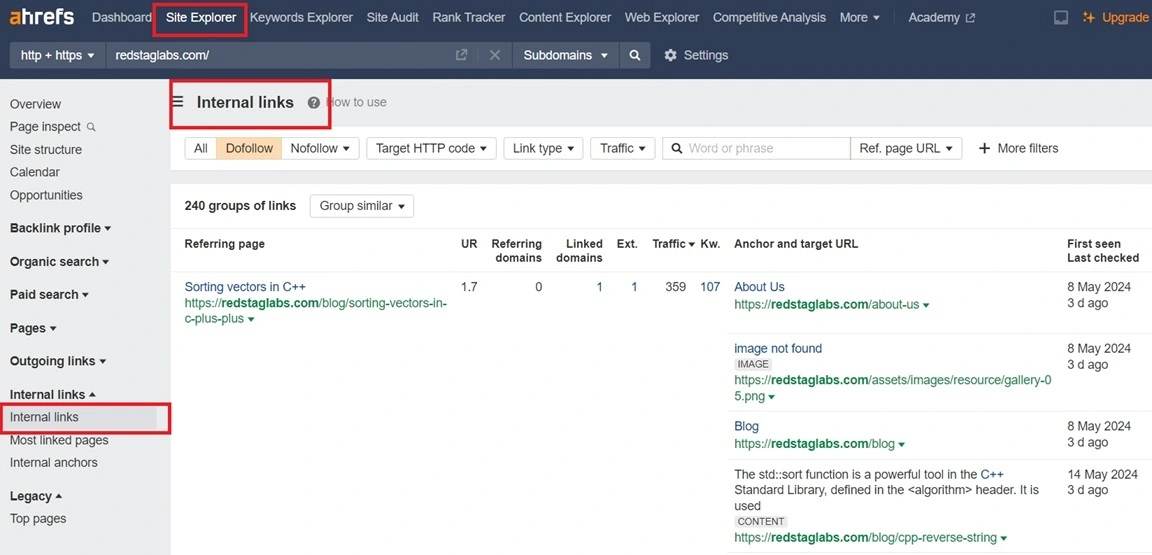The image size is (1152, 555).
Task: Switch to Keywords Explorer tab
Action: (301, 18)
